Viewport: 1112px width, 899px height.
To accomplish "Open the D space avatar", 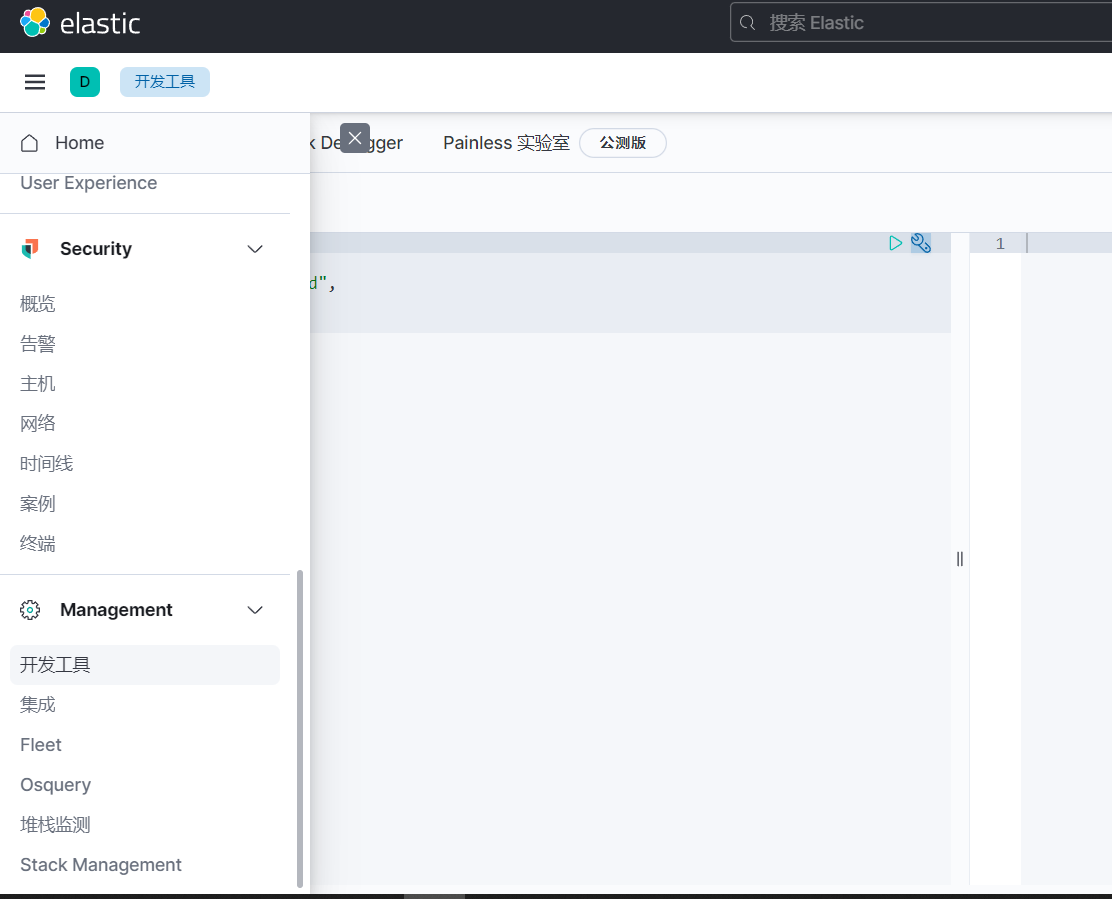I will tap(84, 82).
